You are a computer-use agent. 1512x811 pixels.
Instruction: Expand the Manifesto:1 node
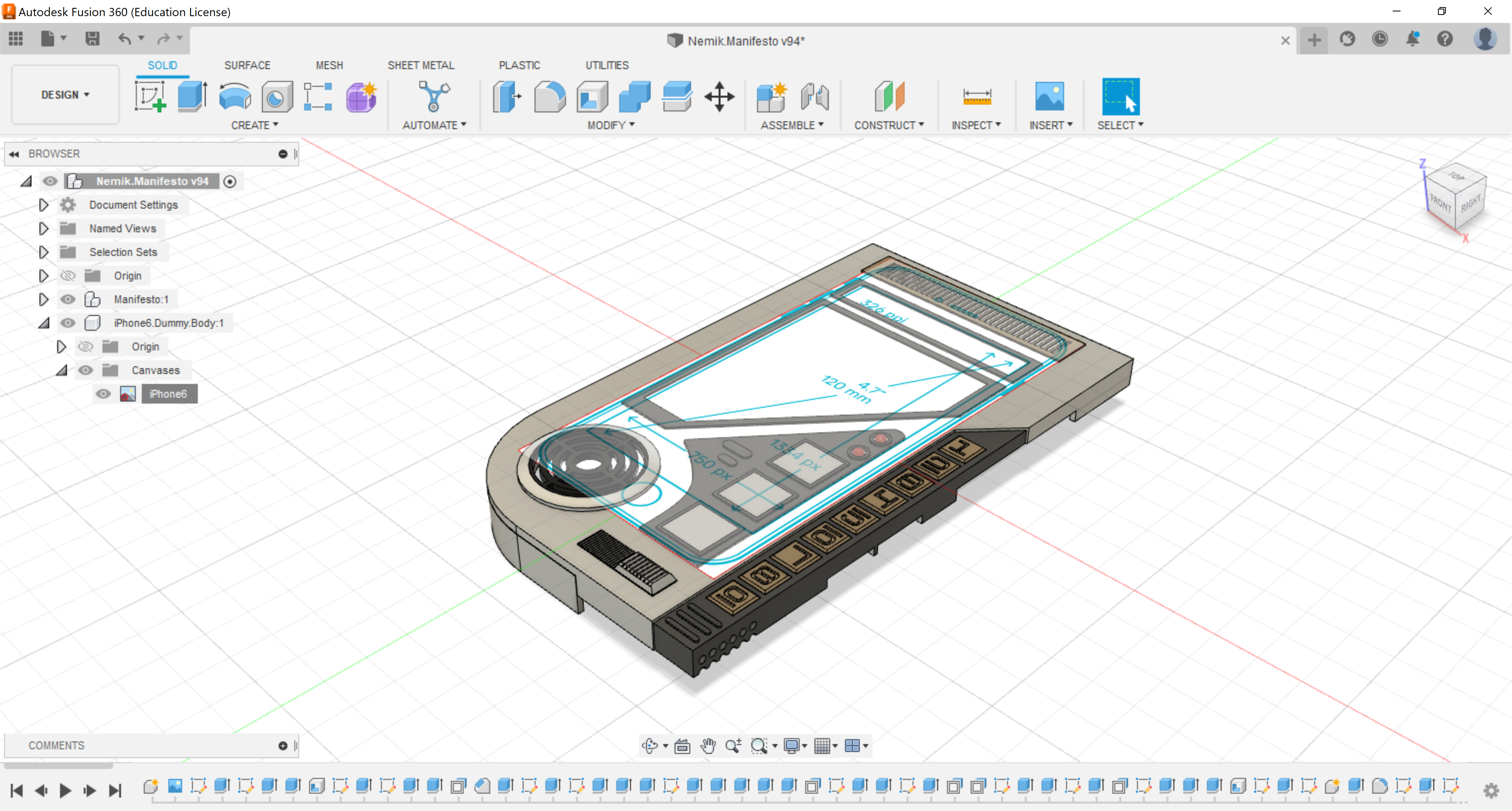43,299
